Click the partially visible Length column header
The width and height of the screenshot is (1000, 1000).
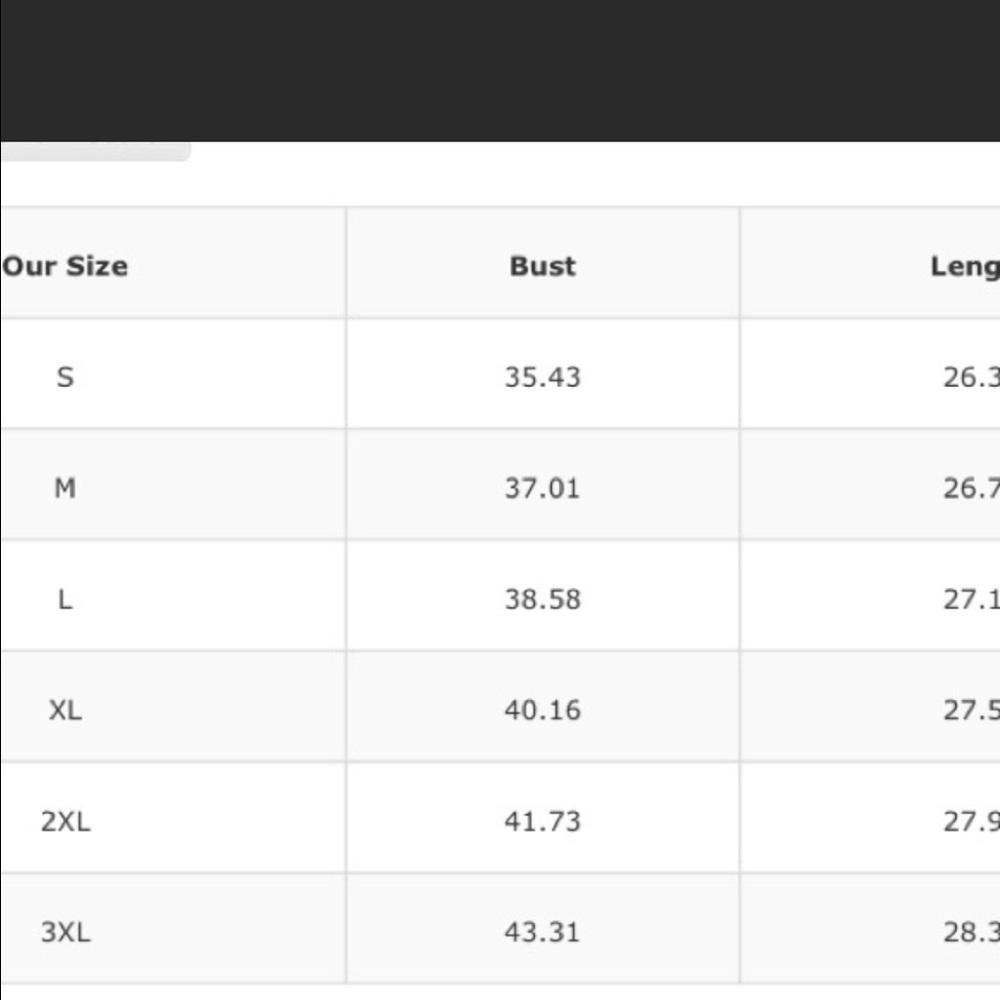tap(964, 266)
